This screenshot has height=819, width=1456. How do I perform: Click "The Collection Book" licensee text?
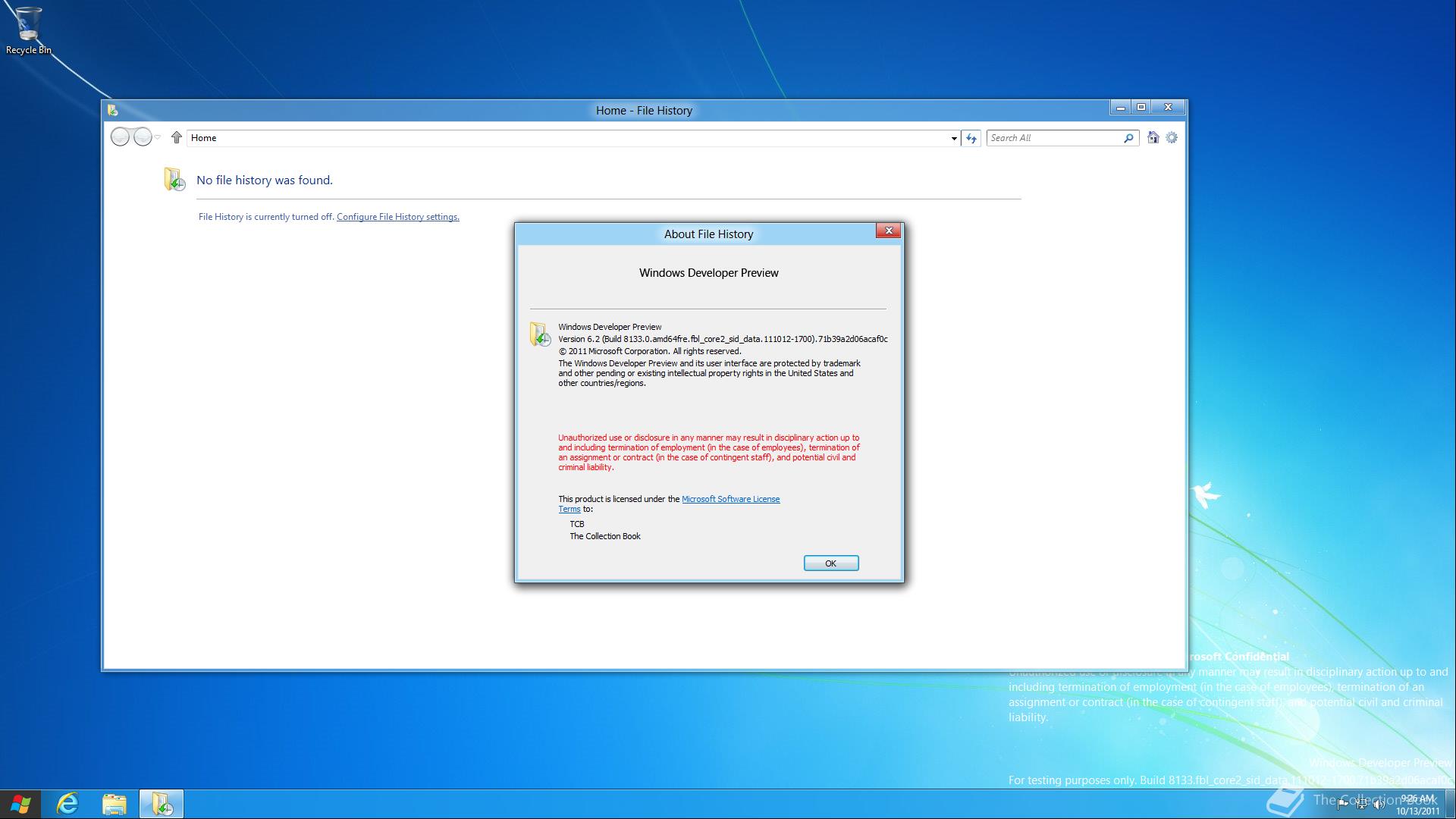(605, 536)
